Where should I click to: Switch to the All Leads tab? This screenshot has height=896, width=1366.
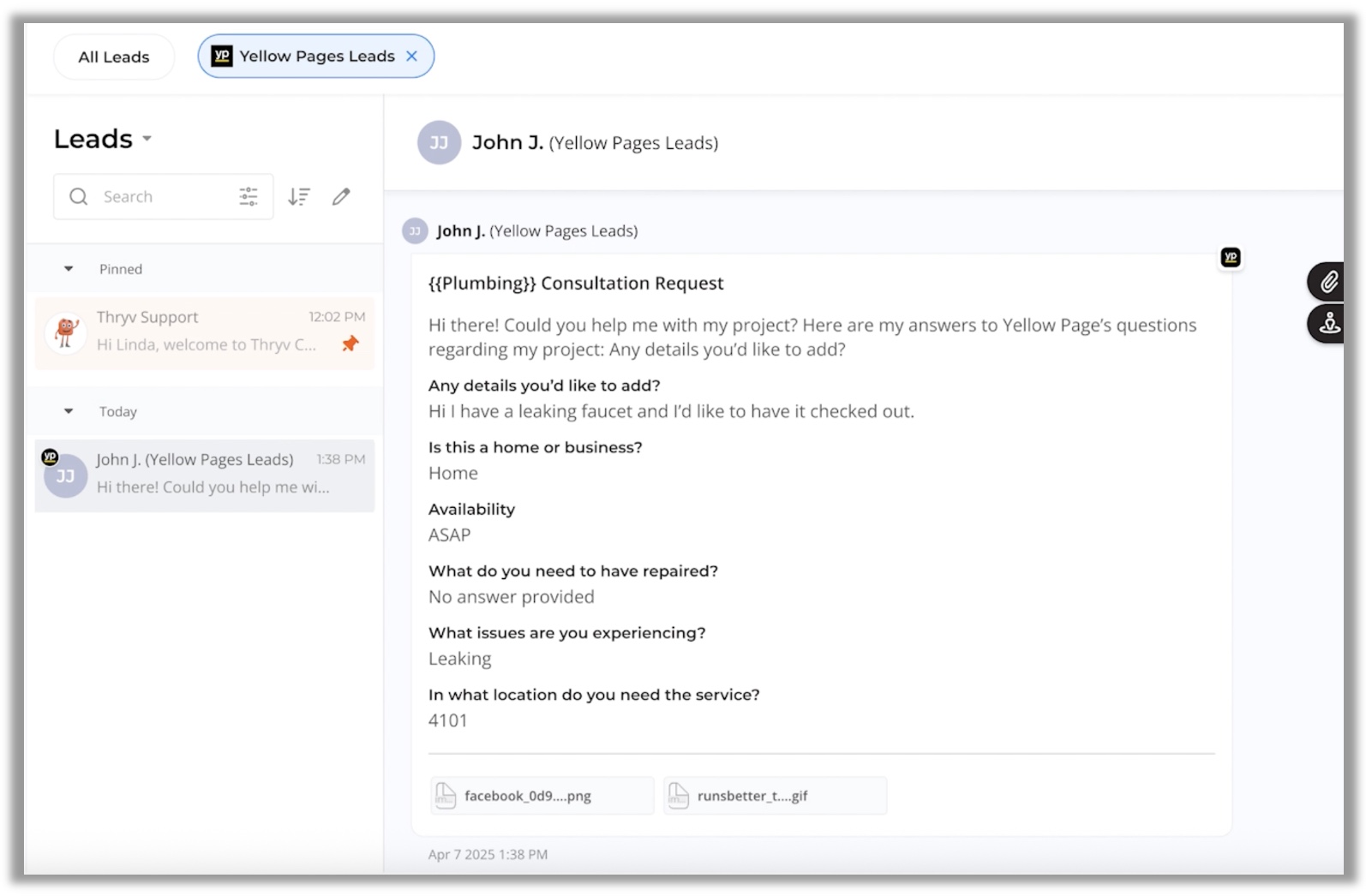(x=114, y=57)
